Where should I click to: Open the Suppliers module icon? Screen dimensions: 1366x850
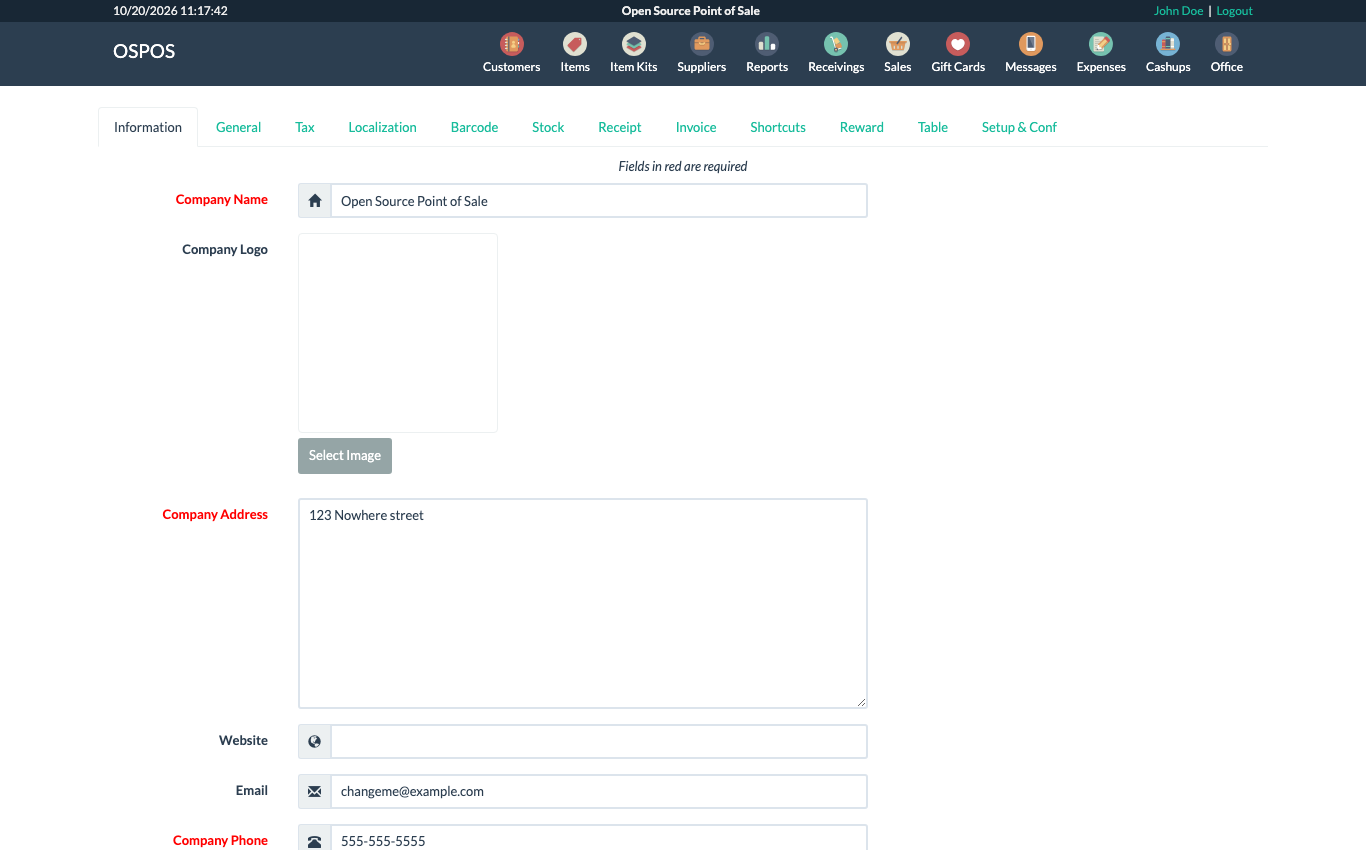pyautogui.click(x=701, y=44)
